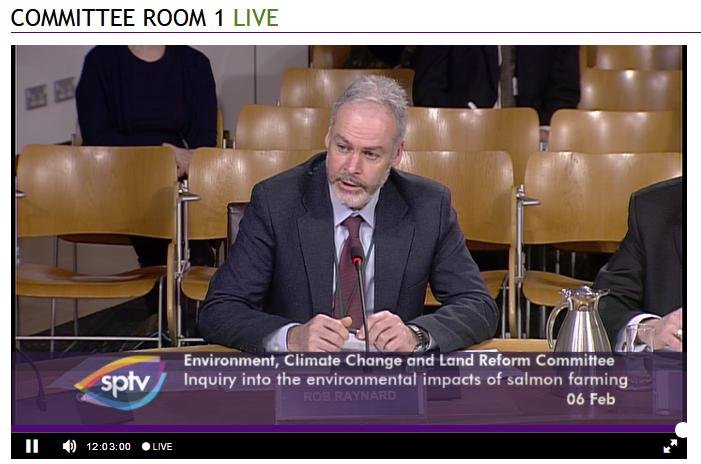The height and width of the screenshot is (464, 701).
Task: Click the silver water jug in the video
Action: [x=578, y=320]
